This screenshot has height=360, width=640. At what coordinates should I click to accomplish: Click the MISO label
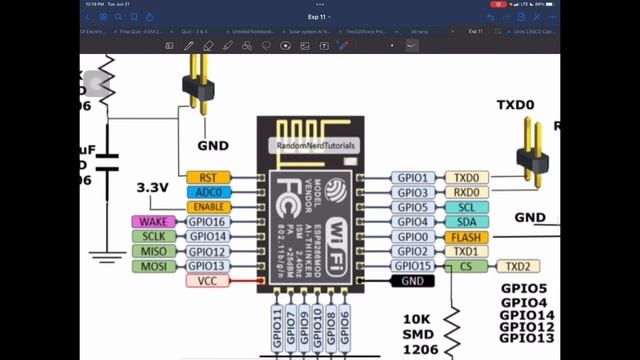click(x=153, y=251)
